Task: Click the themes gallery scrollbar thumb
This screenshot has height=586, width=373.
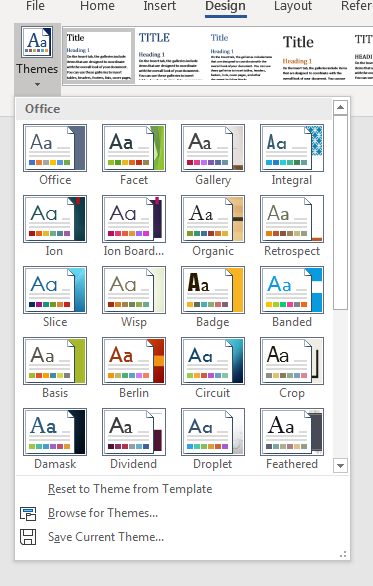Action: pyautogui.click(x=340, y=212)
